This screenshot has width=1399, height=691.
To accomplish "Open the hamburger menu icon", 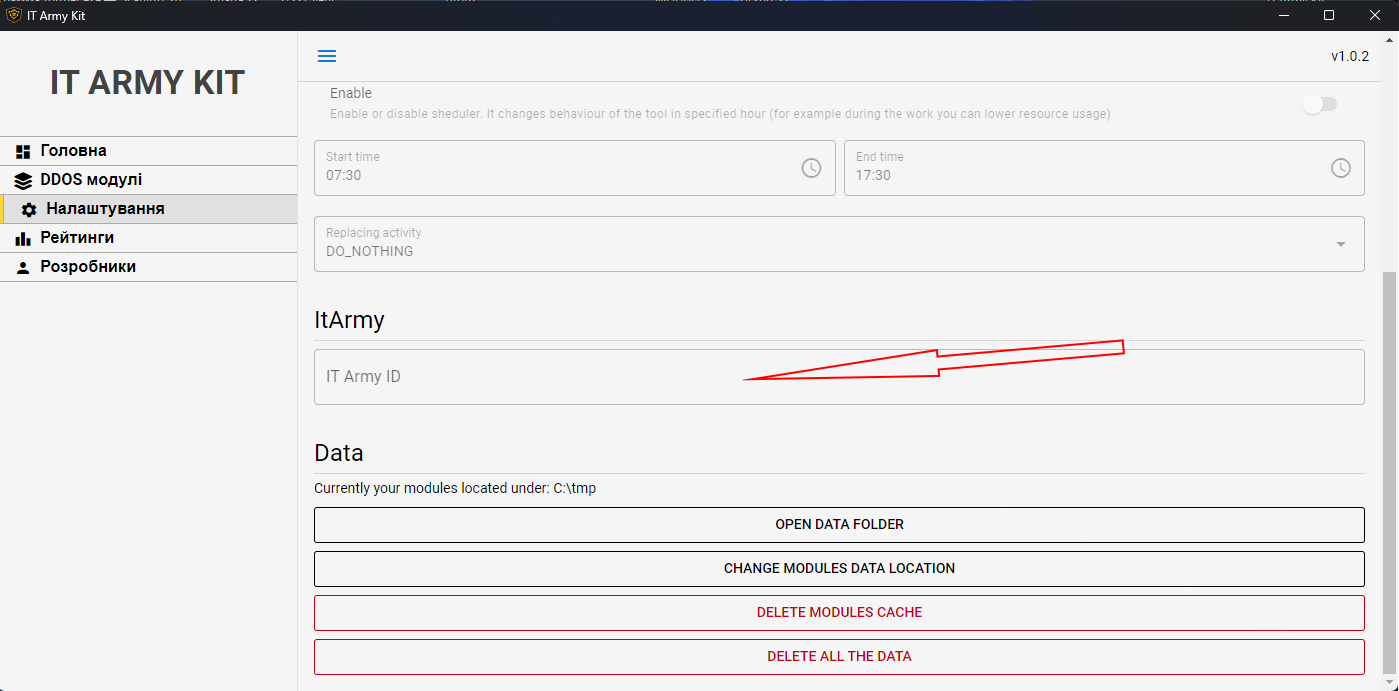I will tap(327, 56).
